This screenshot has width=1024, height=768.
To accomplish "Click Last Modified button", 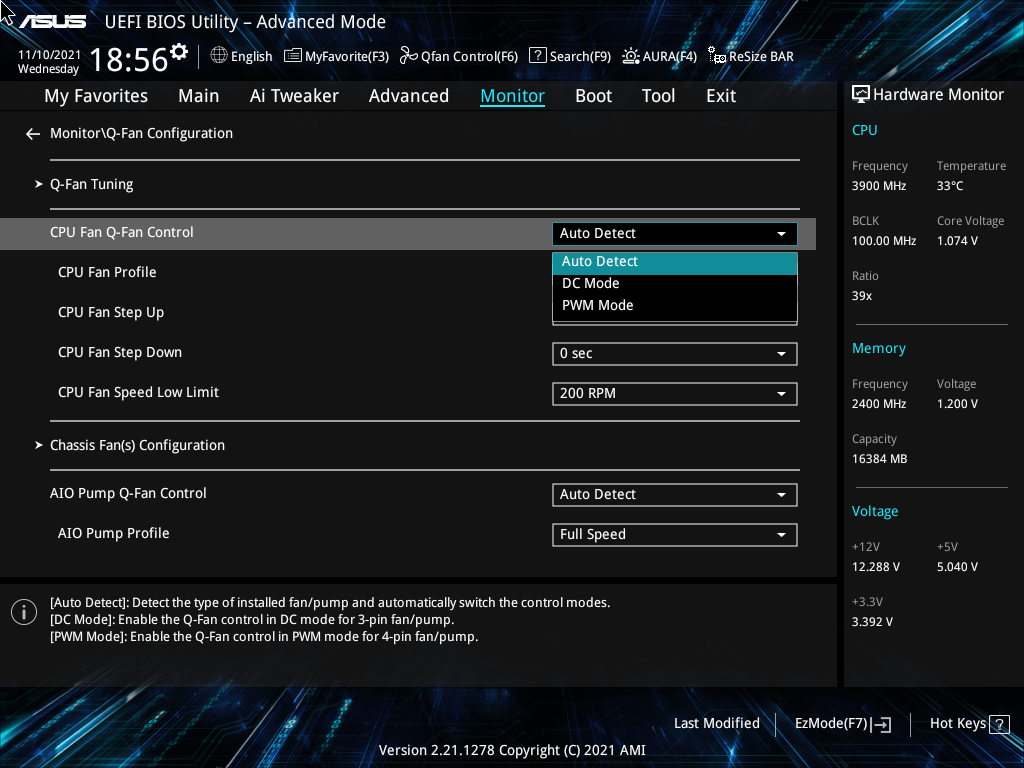I will click(716, 724).
